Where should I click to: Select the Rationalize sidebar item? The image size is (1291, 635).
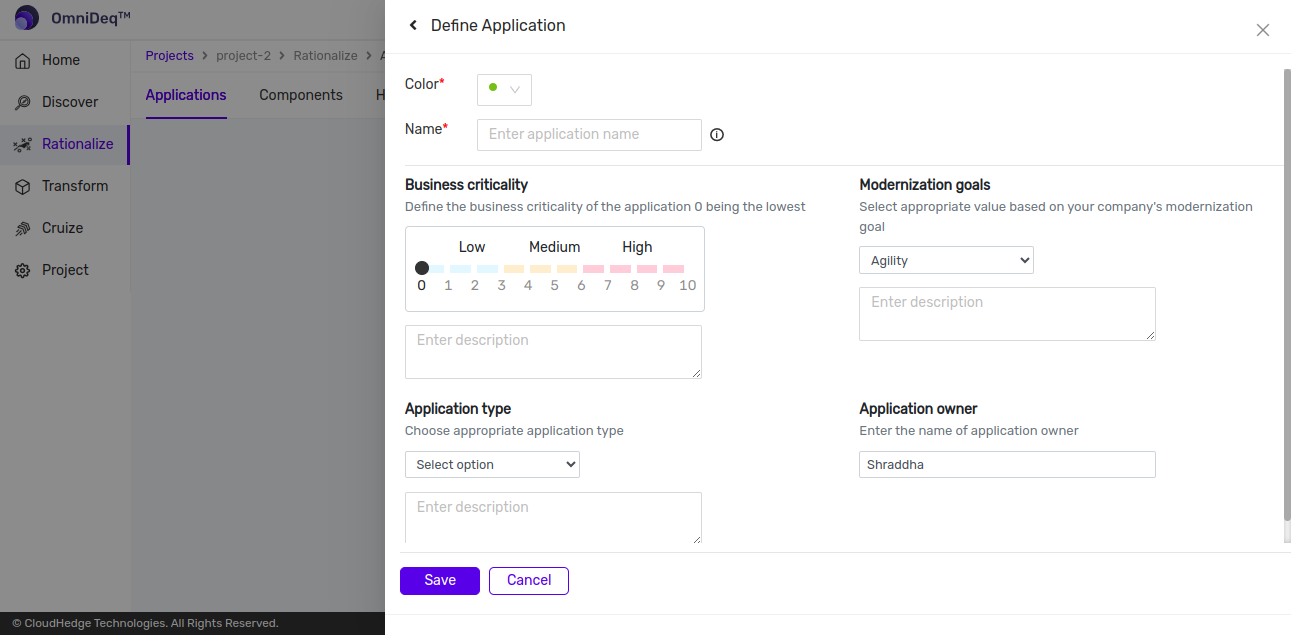pos(65,144)
